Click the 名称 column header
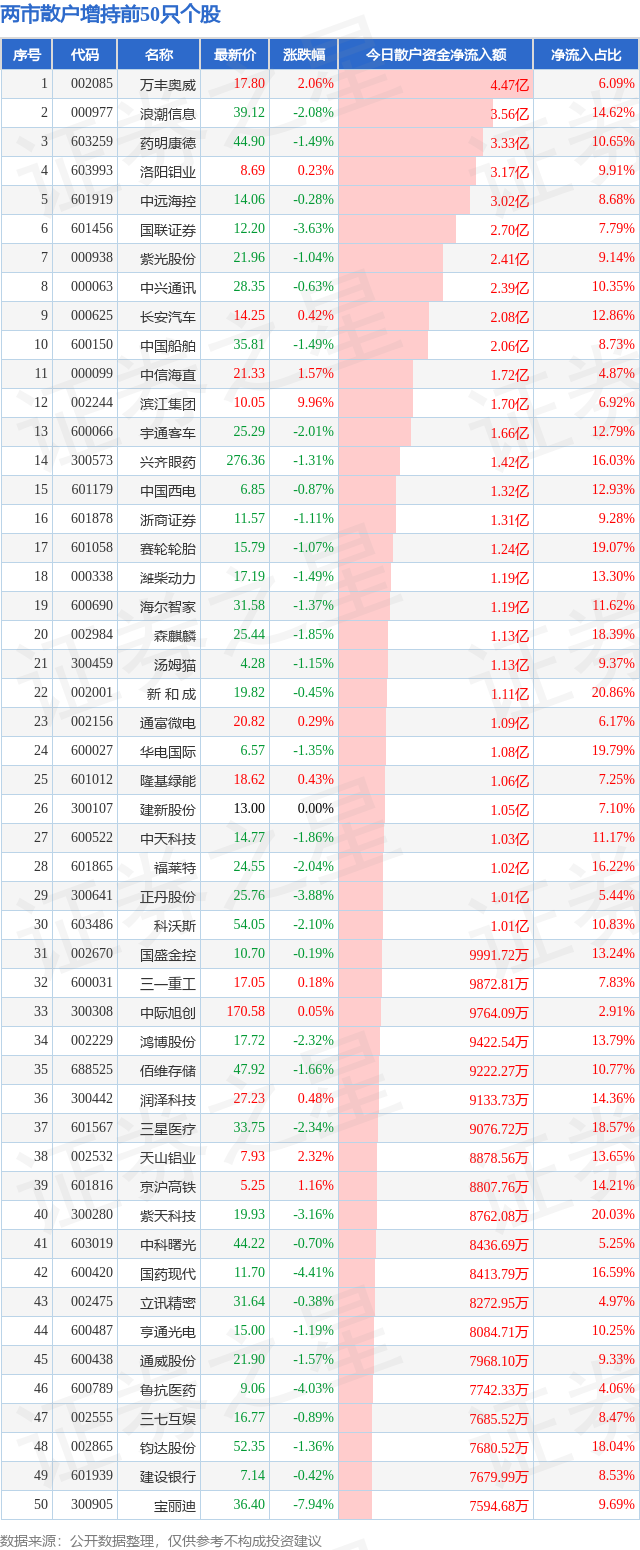 [x=158, y=55]
